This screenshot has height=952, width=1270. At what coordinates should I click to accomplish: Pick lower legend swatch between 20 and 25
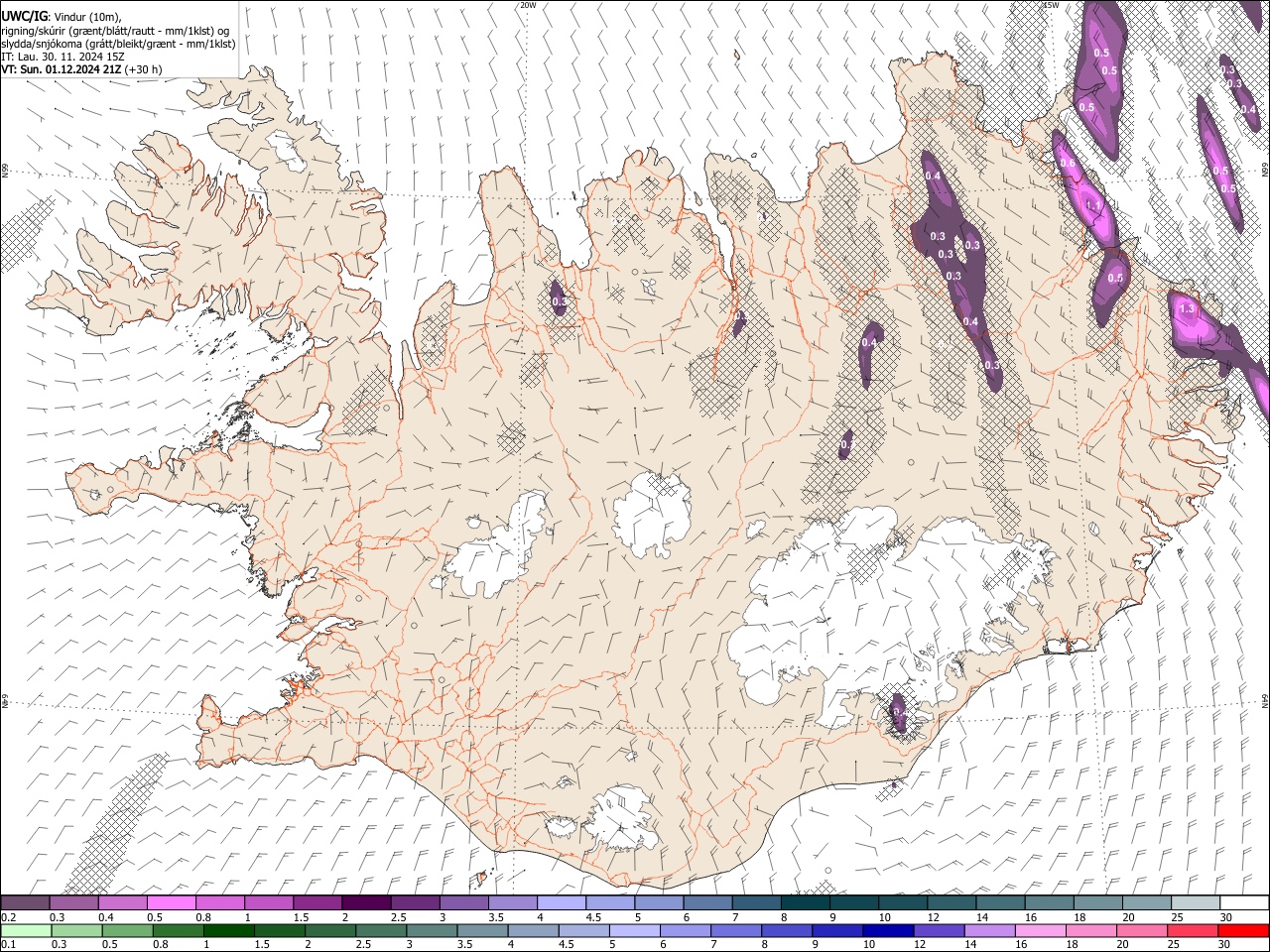tap(1140, 930)
